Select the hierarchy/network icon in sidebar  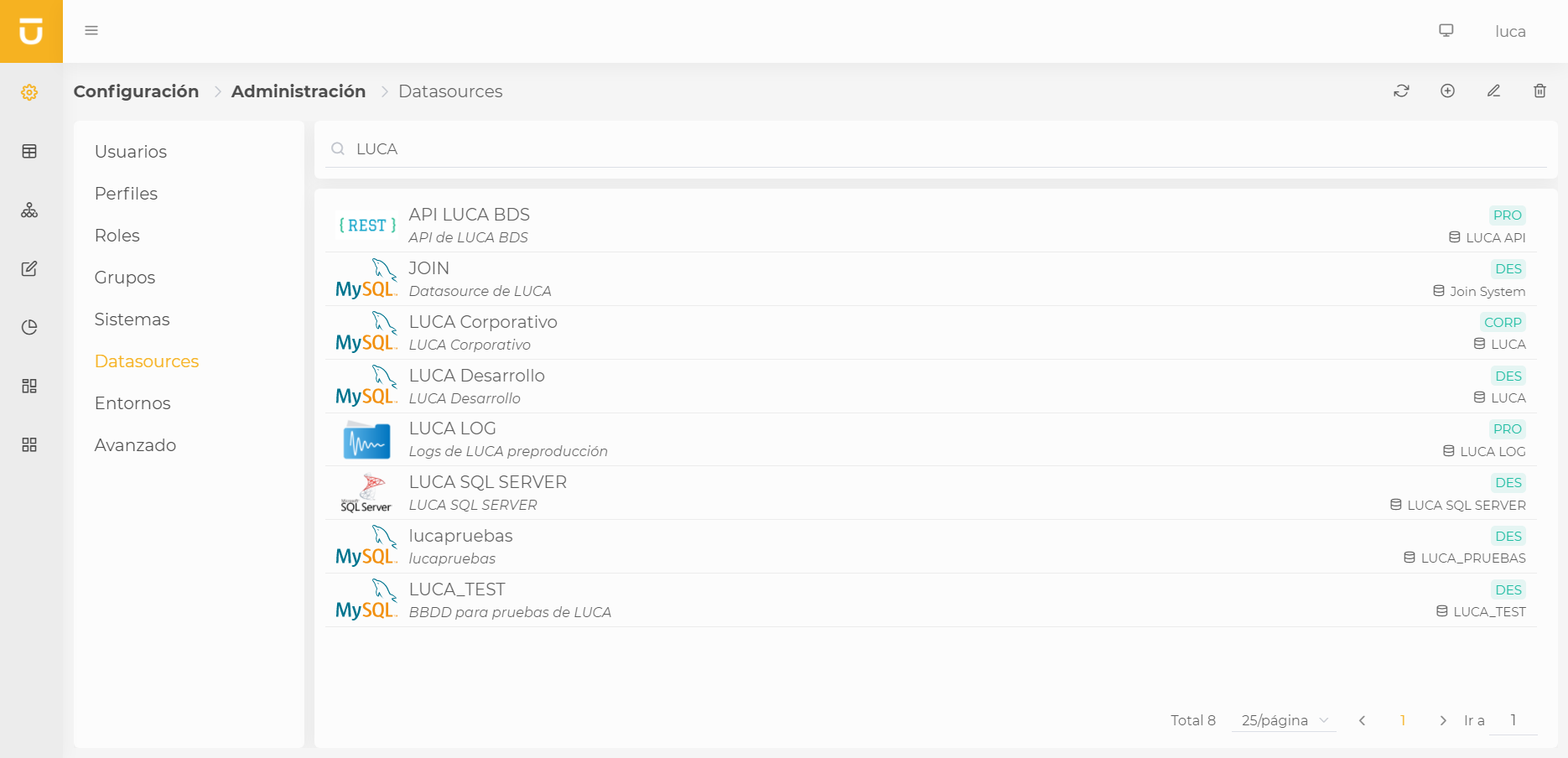click(30, 210)
